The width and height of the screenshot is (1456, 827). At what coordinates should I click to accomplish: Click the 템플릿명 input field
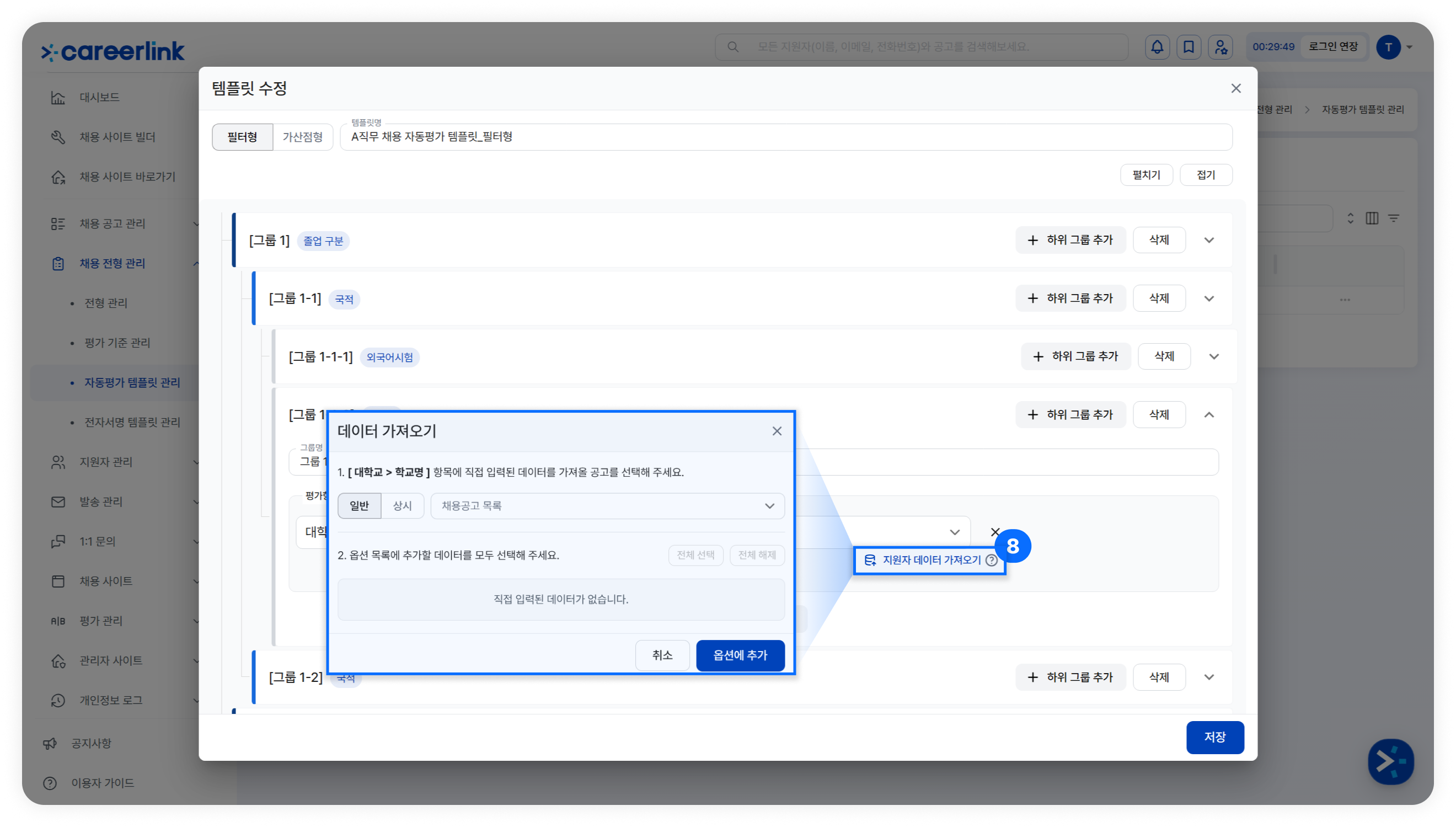pos(785,137)
